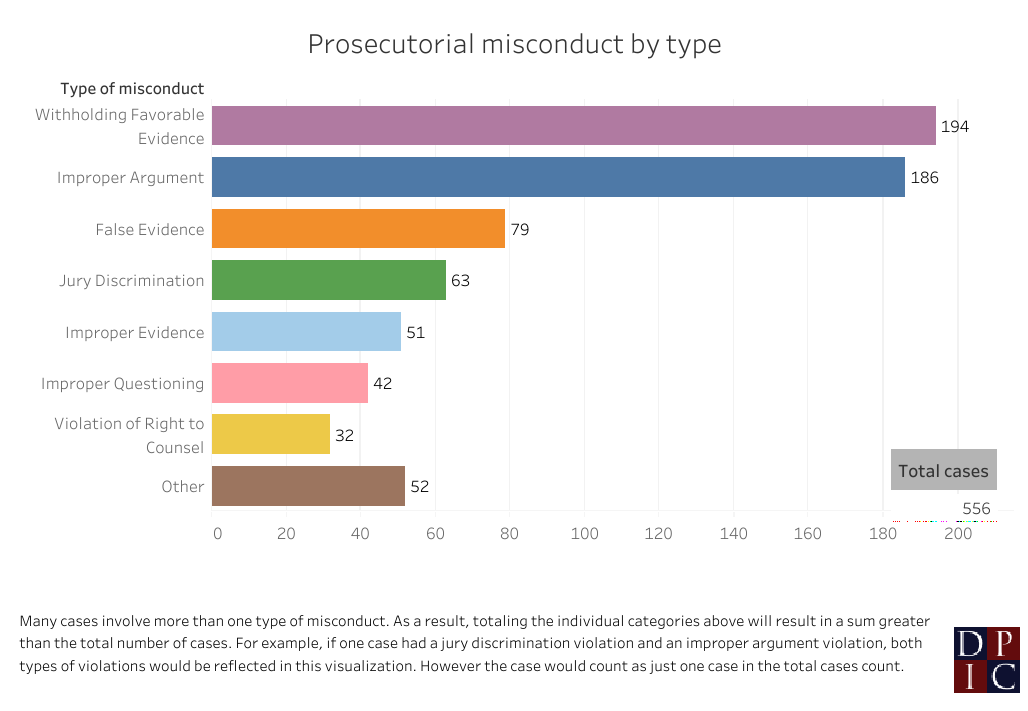Click the brown Other bar
Viewport: 1028px width, 711px height.
tap(308, 486)
